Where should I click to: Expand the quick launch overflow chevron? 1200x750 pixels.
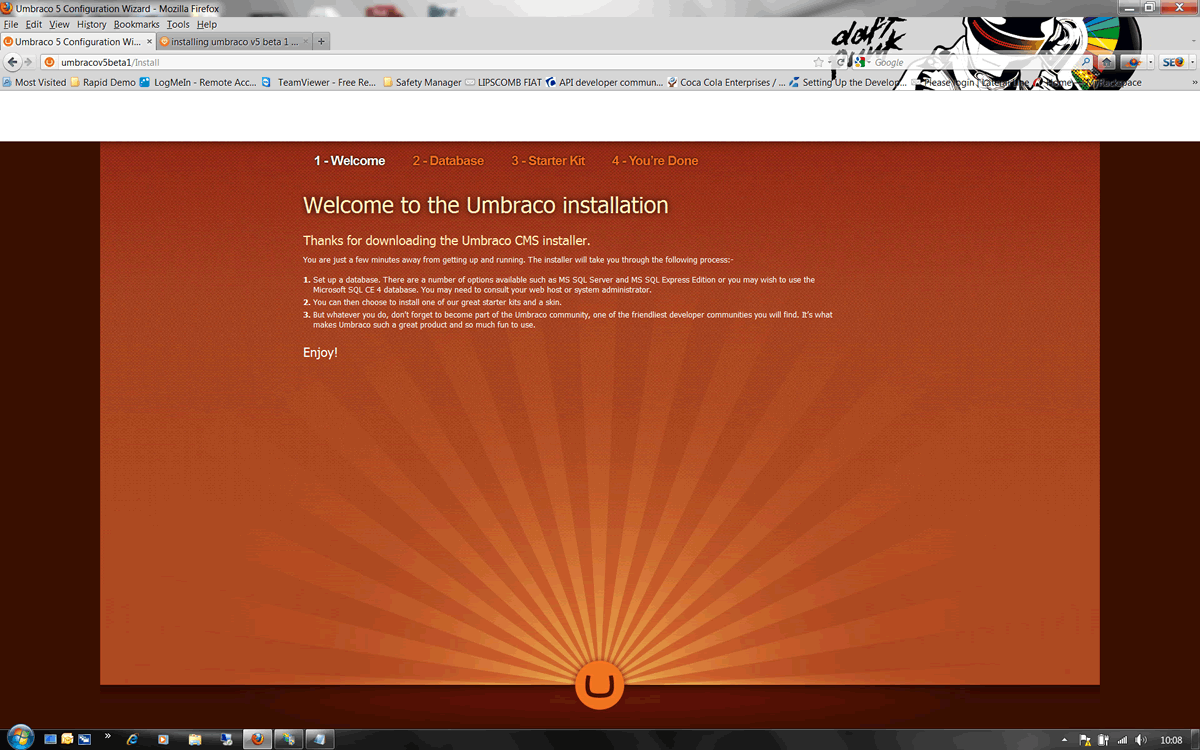107,737
